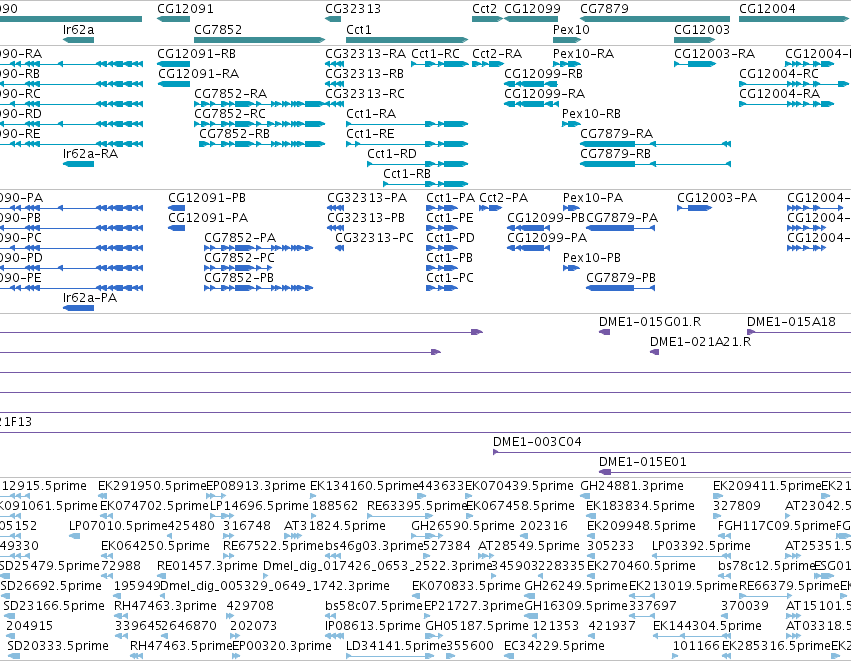Select transcript CG12003-RA label
This screenshot has height=661, width=851.
point(714,54)
